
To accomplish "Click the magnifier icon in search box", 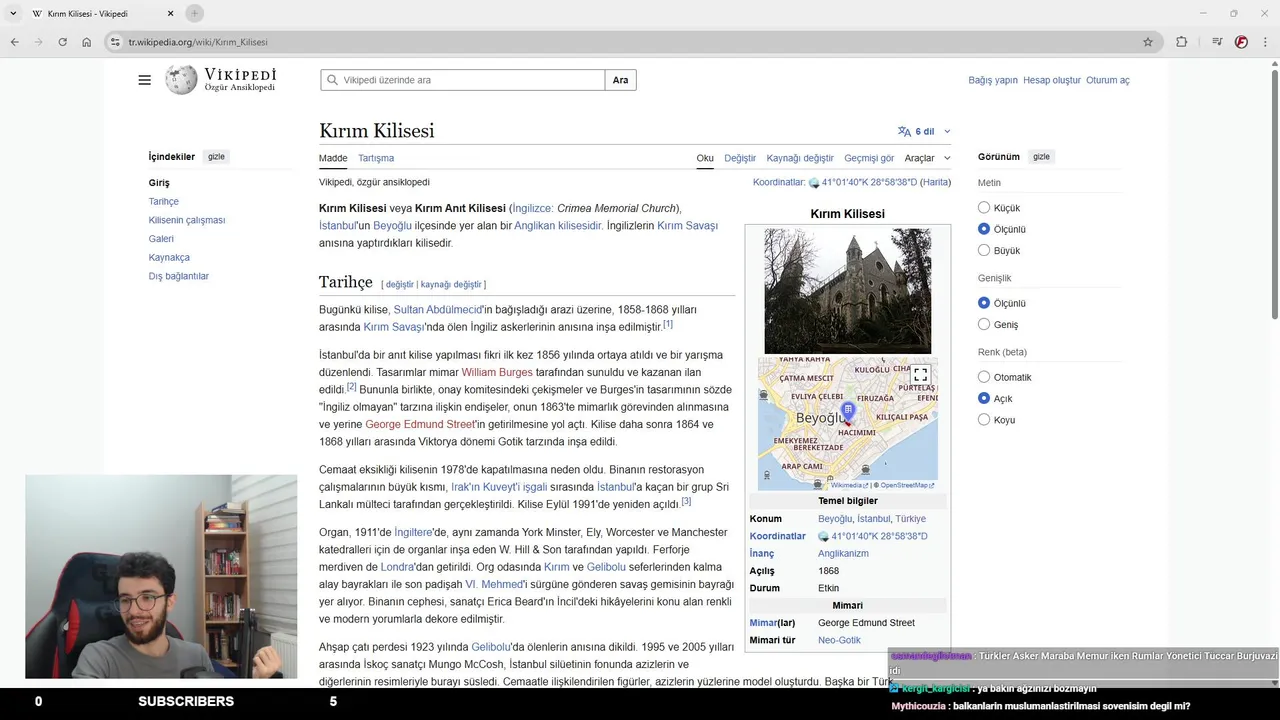I will [332, 80].
